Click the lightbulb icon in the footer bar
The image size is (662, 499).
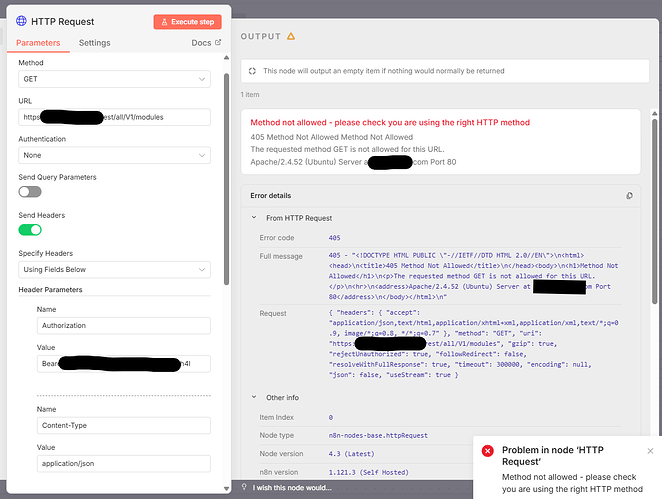pos(246,487)
